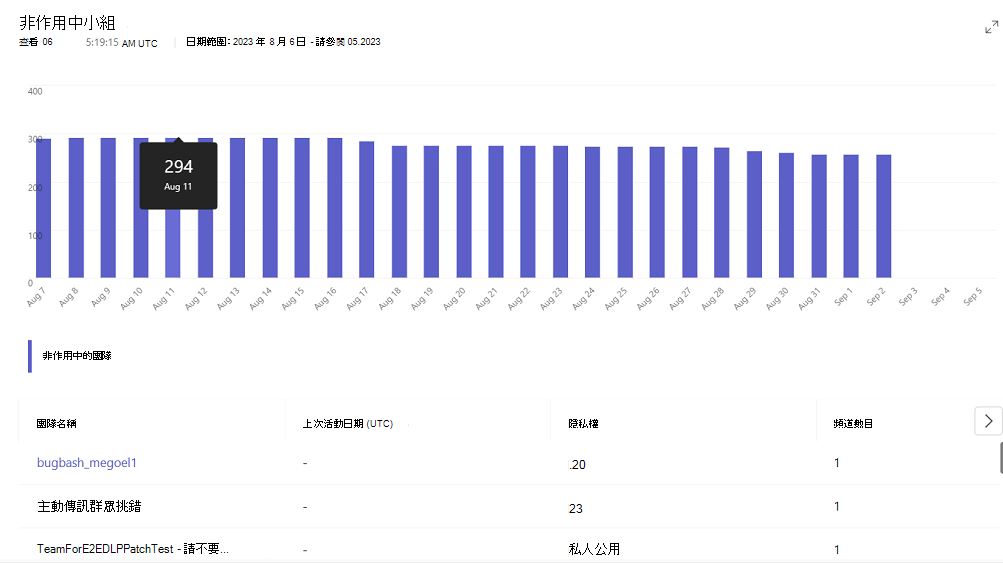The width and height of the screenshot is (1003, 563).
Task: Click privacy value 23 in table
Action: 576,509
